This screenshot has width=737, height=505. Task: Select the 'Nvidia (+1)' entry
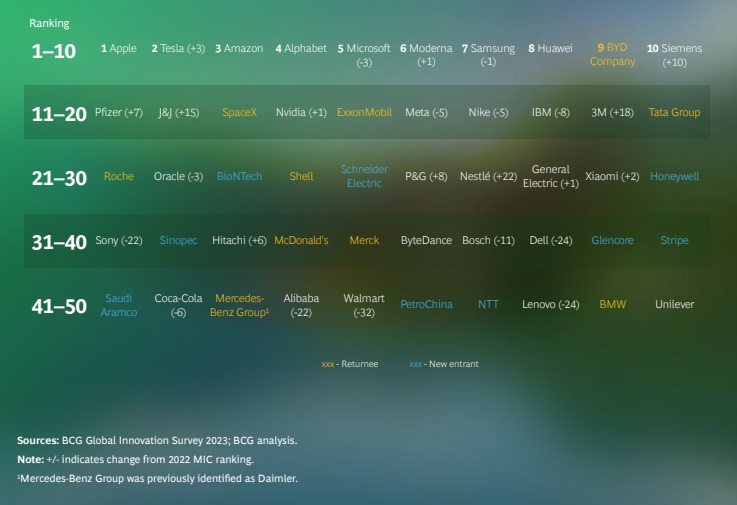301,112
